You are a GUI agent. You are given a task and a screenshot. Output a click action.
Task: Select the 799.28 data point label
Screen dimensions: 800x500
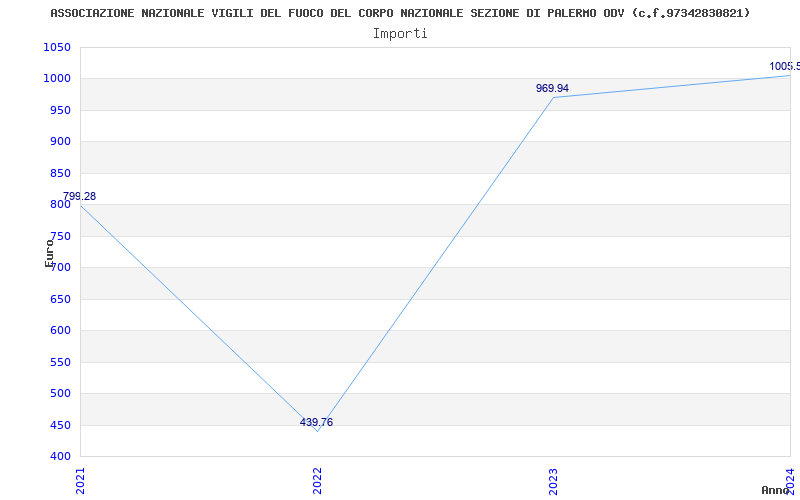point(79,196)
